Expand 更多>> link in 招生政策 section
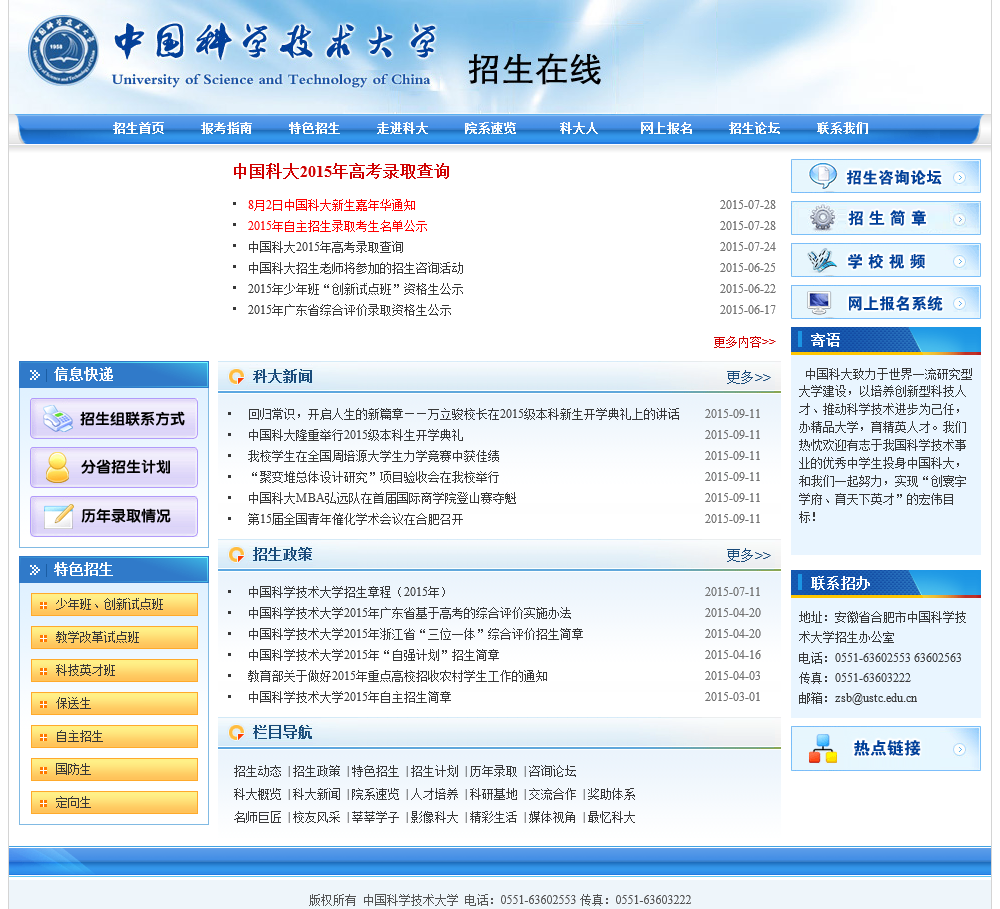Viewport: 1000px width, 909px height. coord(749,555)
